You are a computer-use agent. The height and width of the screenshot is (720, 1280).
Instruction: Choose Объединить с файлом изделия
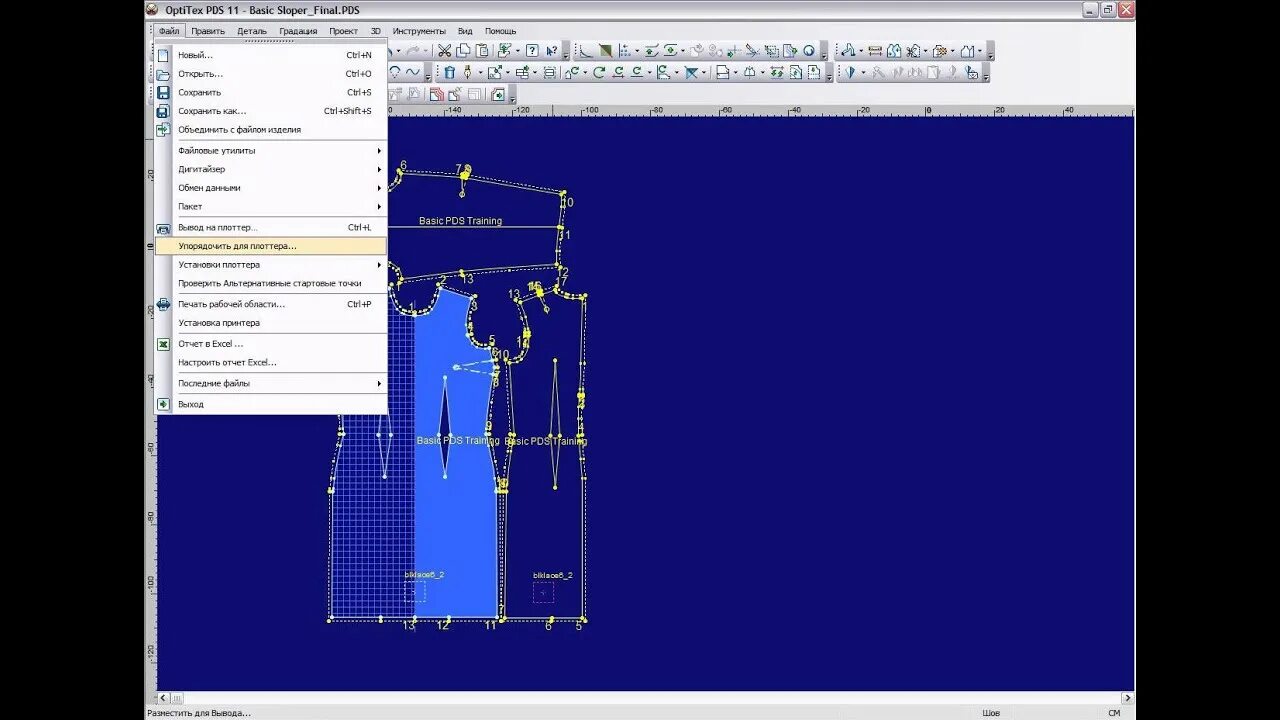click(x=271, y=129)
